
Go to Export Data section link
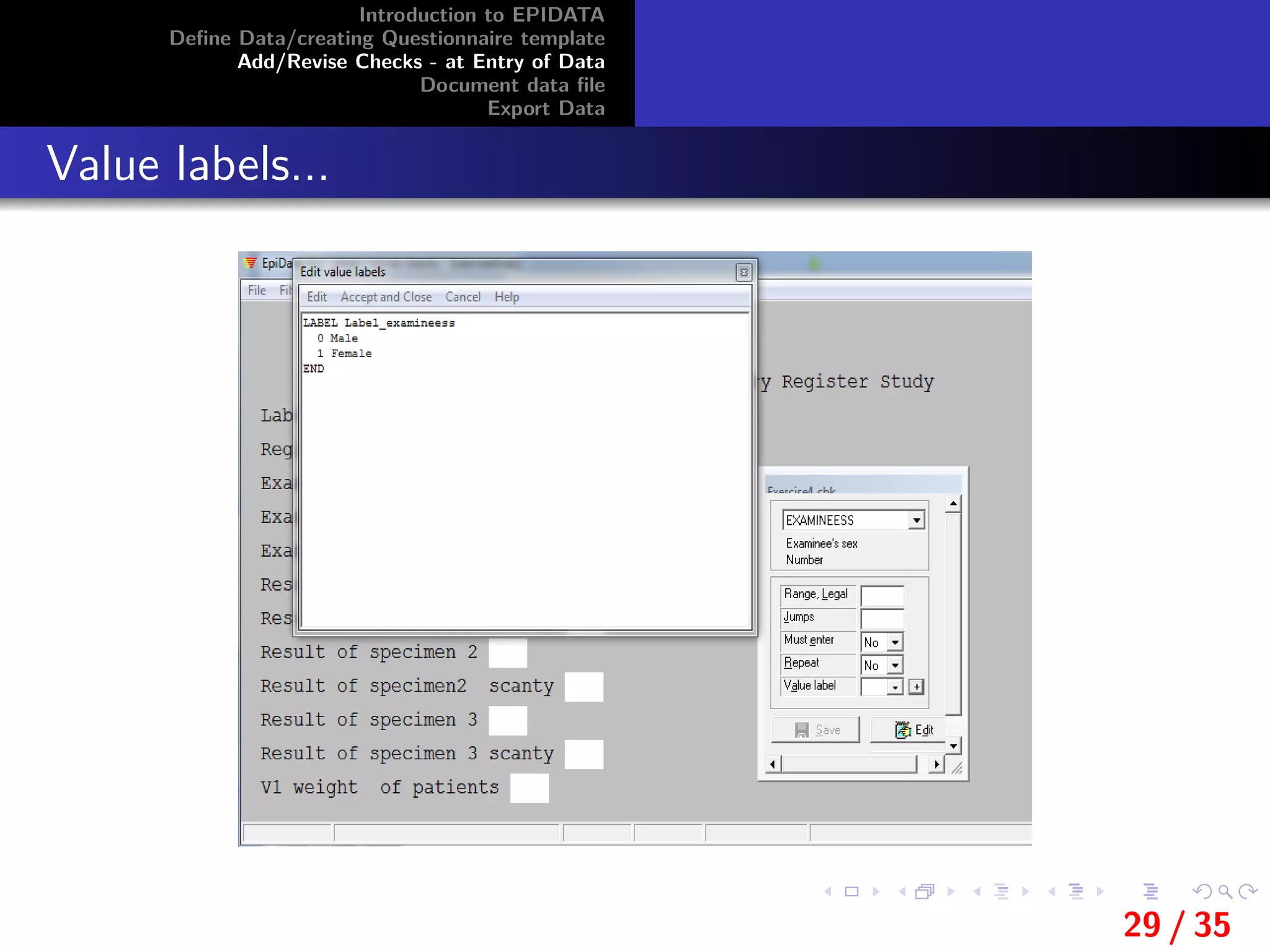click(x=546, y=108)
